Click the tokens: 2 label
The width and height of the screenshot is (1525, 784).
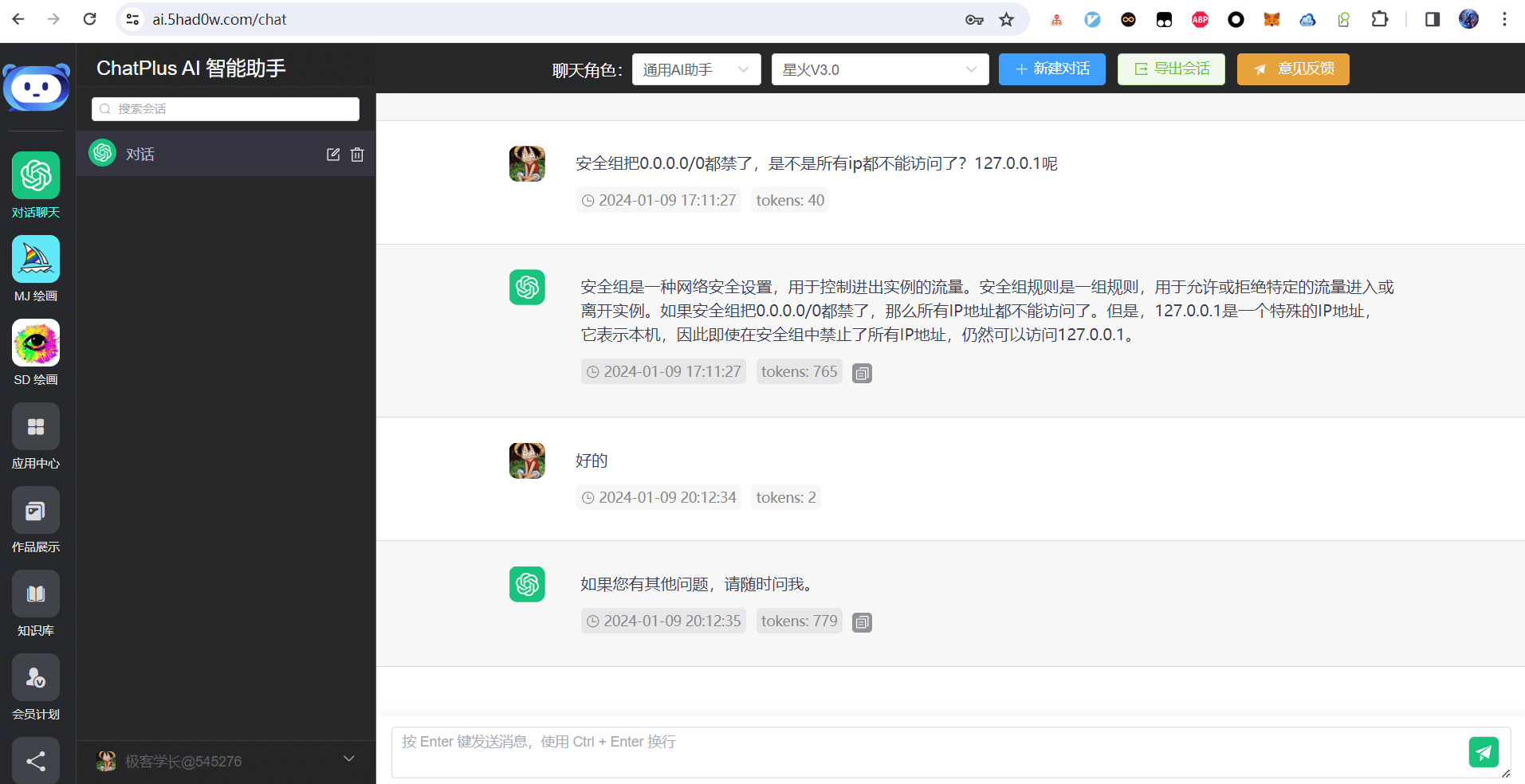[x=786, y=497]
